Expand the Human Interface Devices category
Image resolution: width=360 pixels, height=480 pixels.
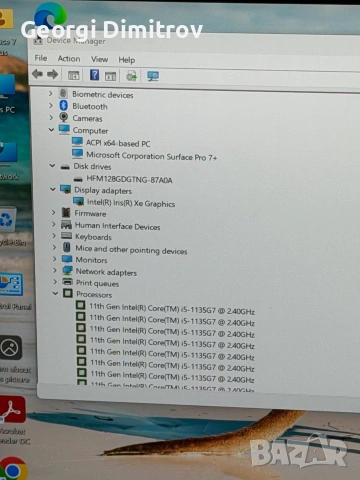pyautogui.click(x=54, y=224)
